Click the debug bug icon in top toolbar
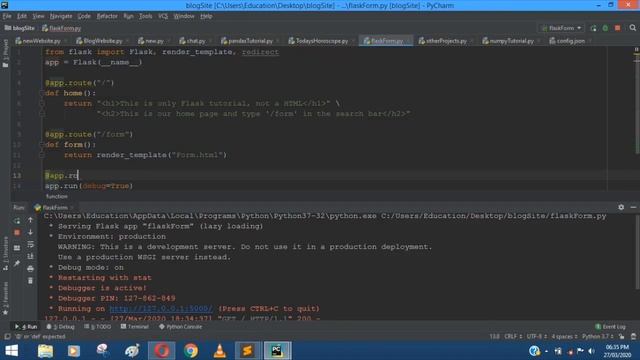Screen dimensions: 640x360 point(605,28)
